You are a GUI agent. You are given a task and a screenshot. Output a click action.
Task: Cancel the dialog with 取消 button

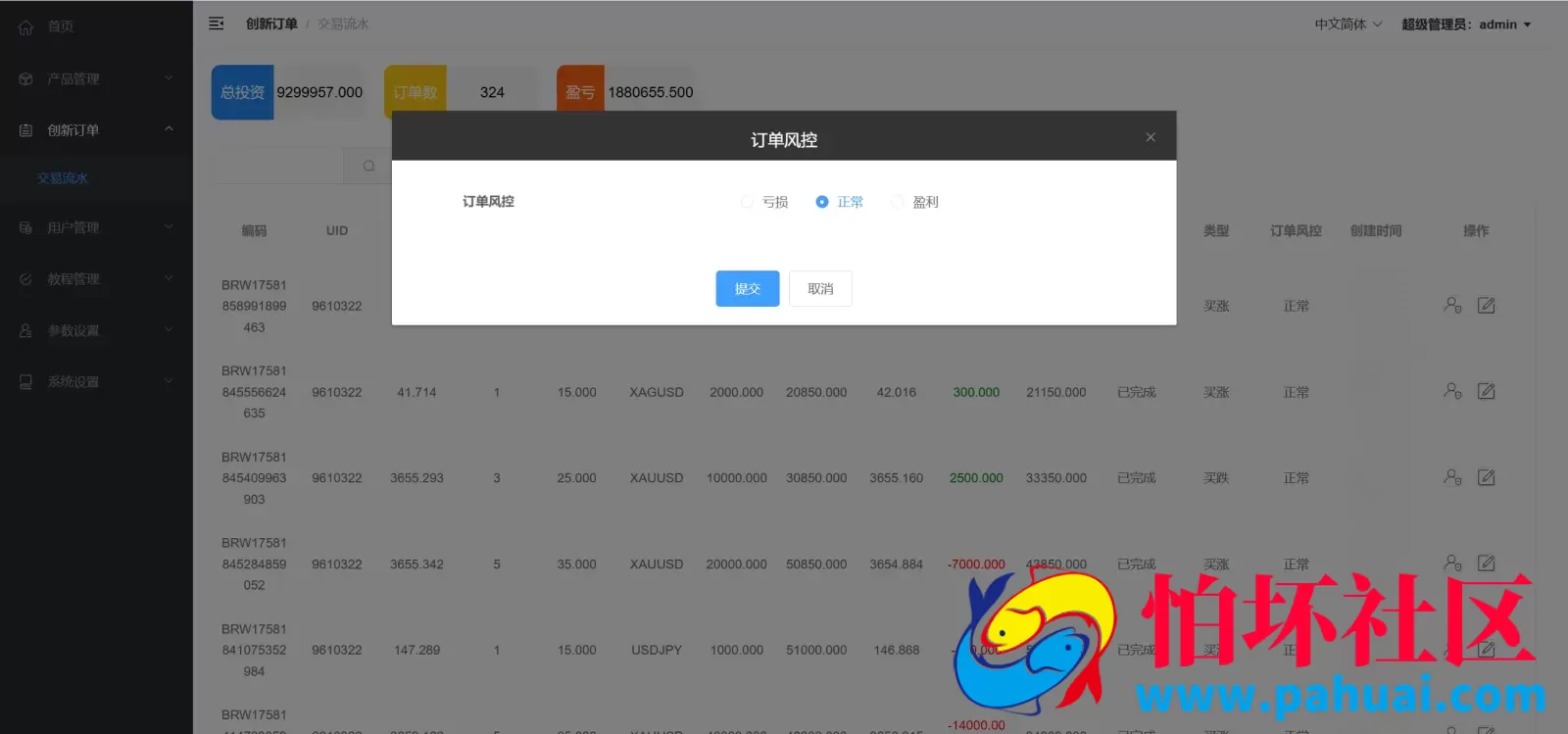820,289
